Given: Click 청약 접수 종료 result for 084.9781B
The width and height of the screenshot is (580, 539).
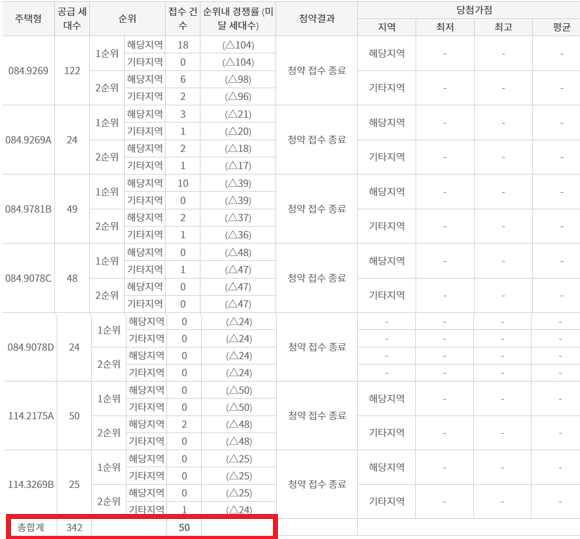Looking at the screenshot, I should click(x=317, y=209).
